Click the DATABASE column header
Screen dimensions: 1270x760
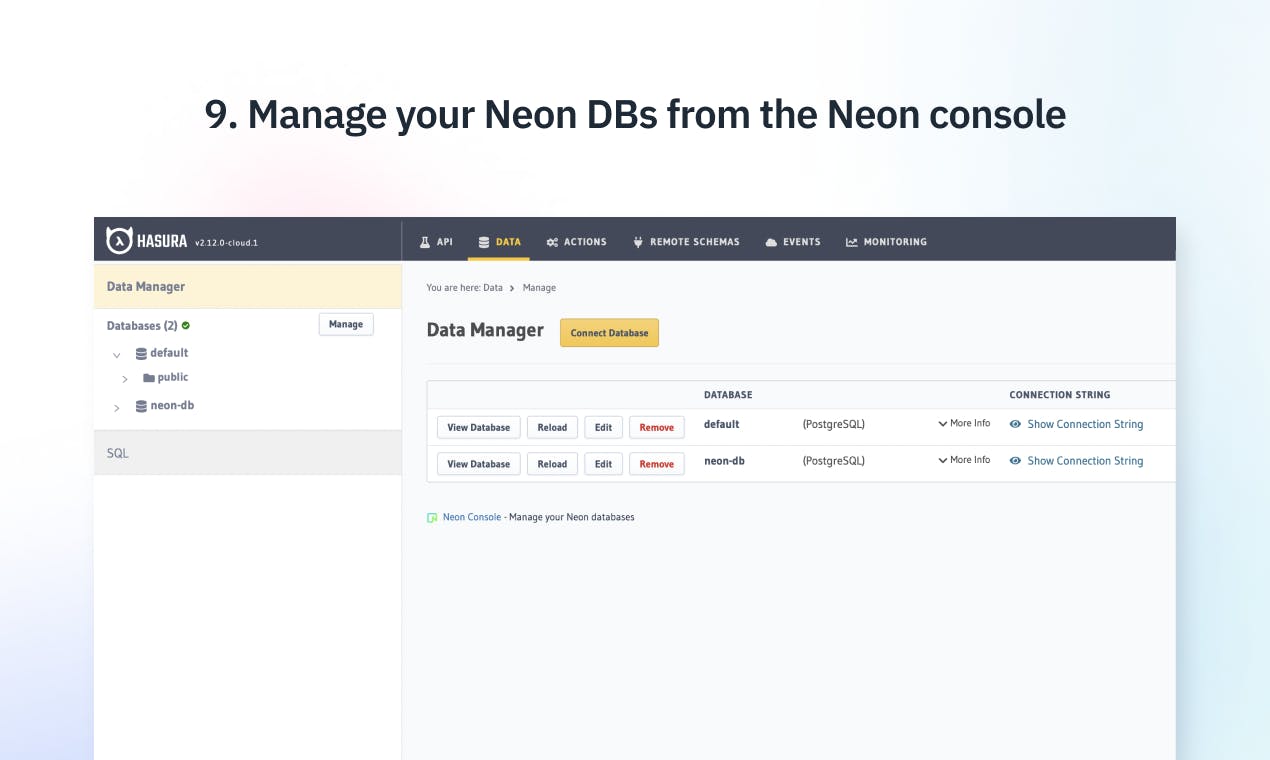[x=728, y=395]
